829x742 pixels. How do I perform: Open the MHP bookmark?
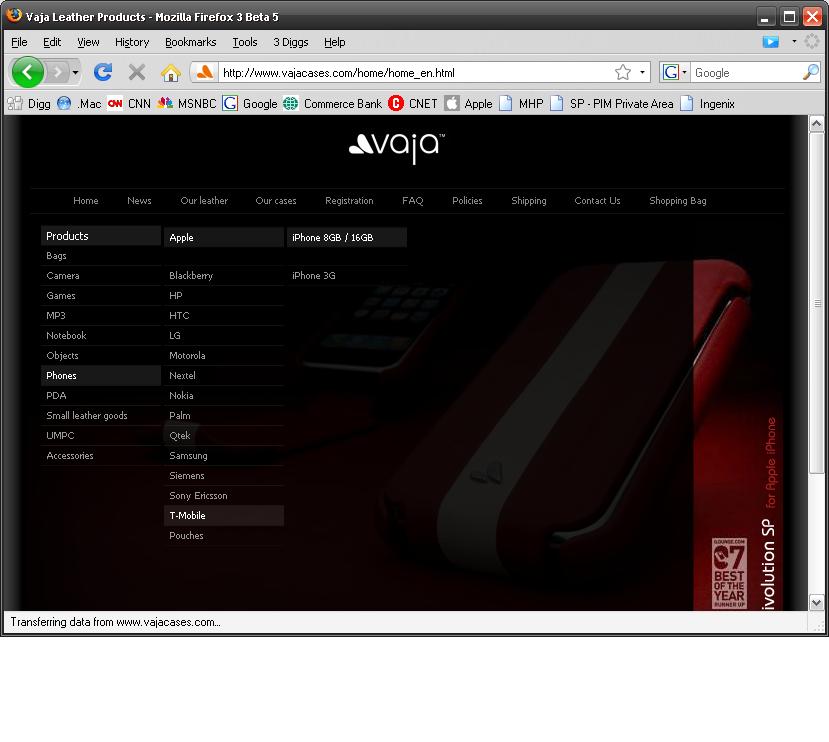[x=521, y=104]
